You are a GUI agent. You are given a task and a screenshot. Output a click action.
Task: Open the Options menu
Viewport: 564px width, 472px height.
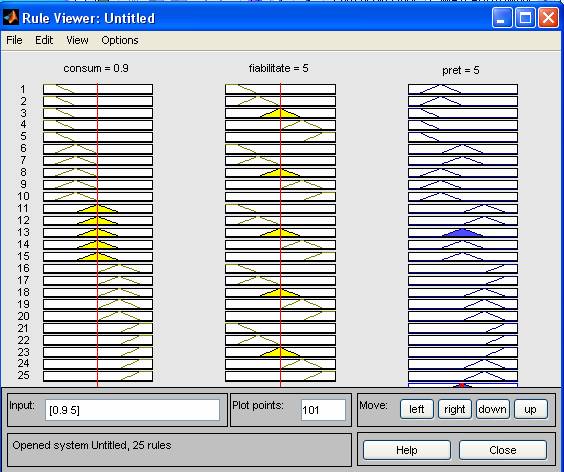click(x=120, y=40)
